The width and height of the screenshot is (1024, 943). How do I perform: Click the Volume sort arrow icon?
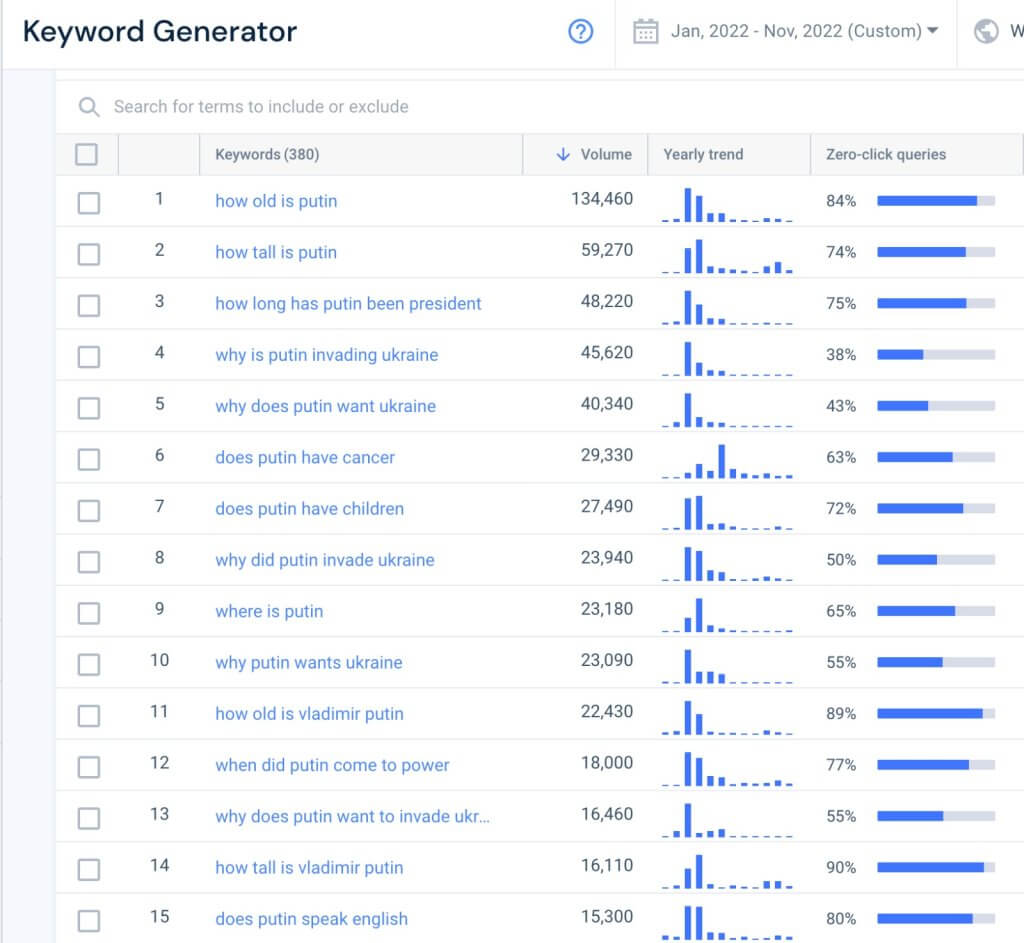(563, 154)
